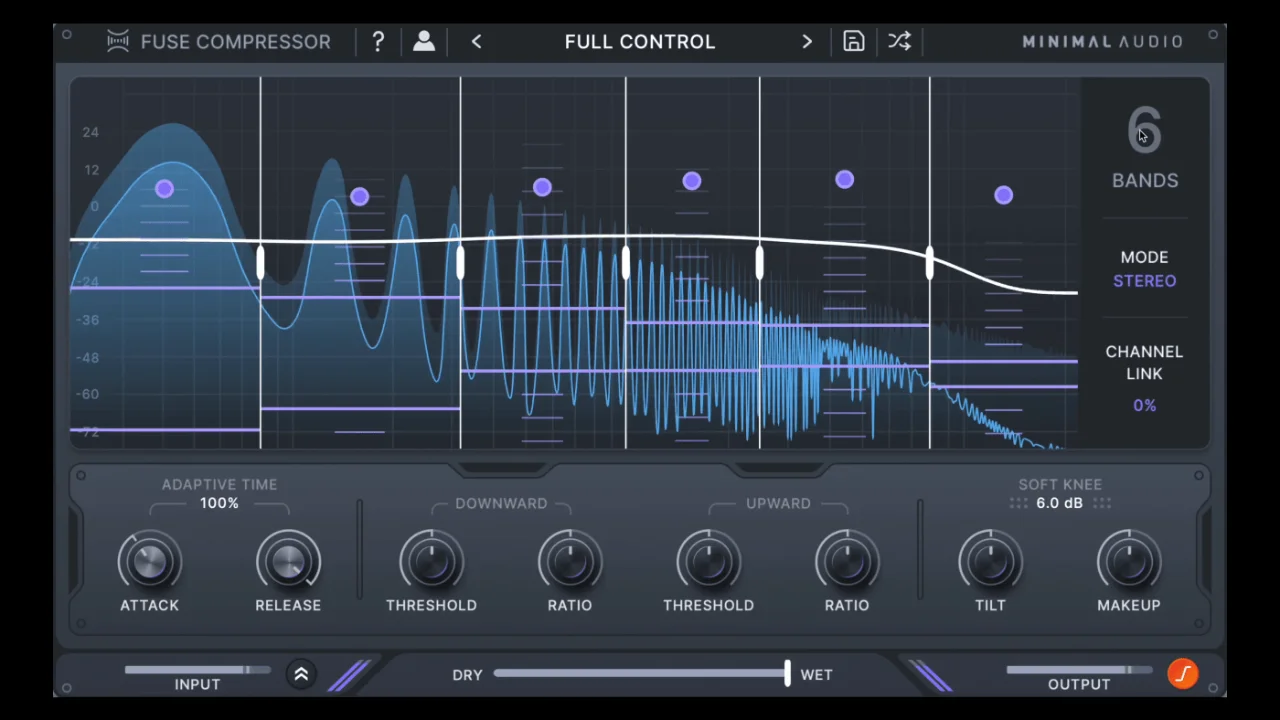Click the ADAPTIVE TIME label

click(219, 484)
